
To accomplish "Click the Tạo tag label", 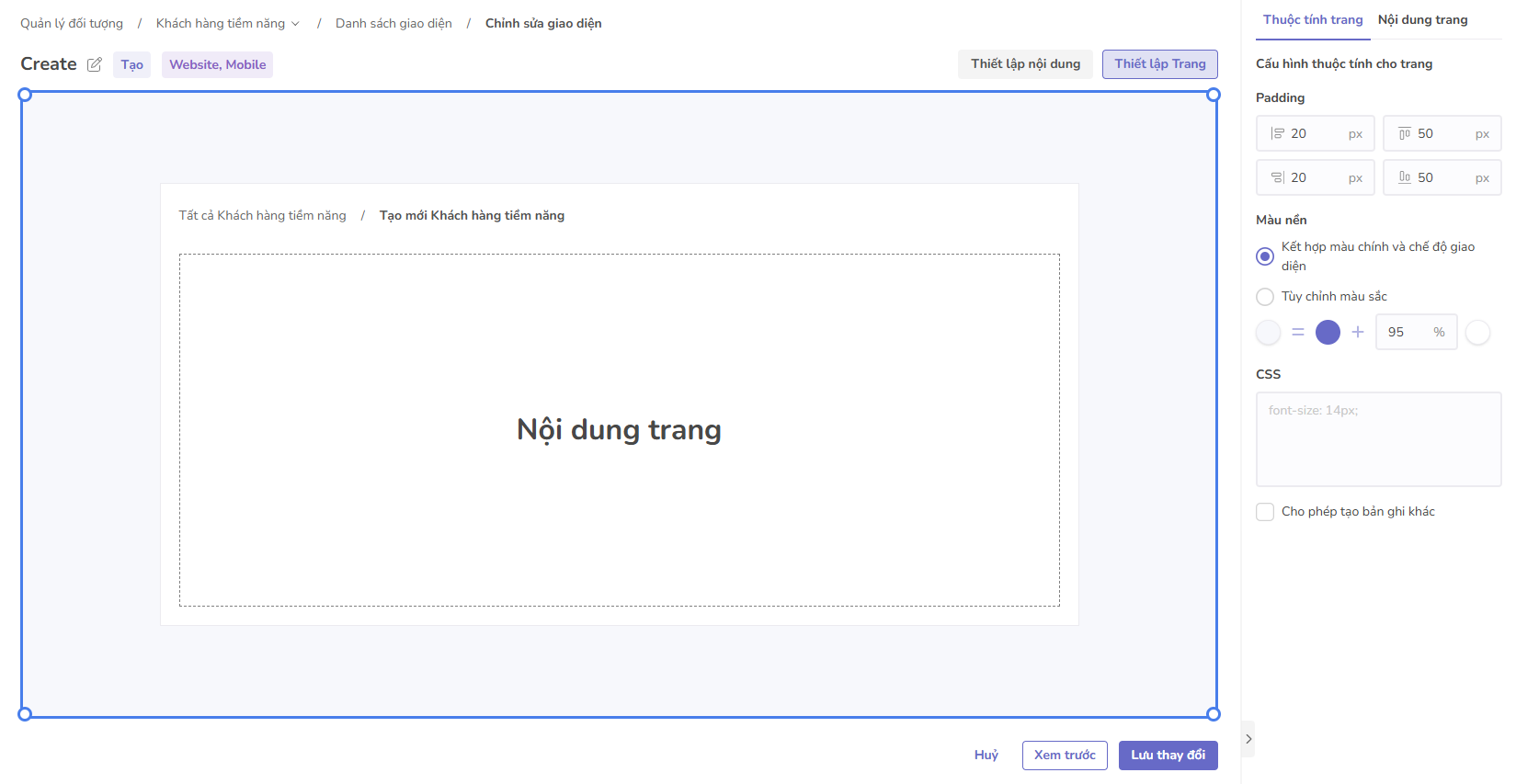I will point(131,64).
